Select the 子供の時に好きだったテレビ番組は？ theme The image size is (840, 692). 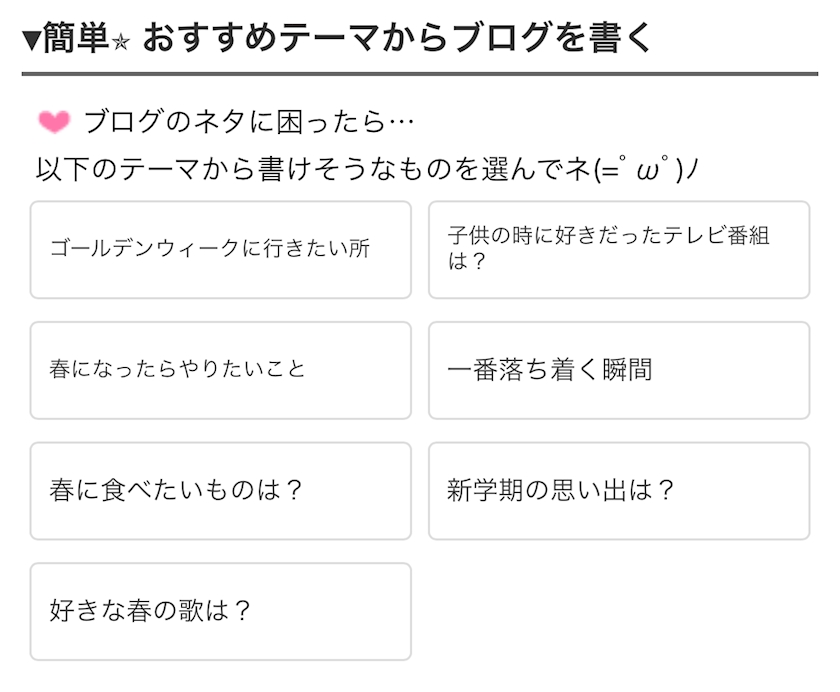[619, 249]
